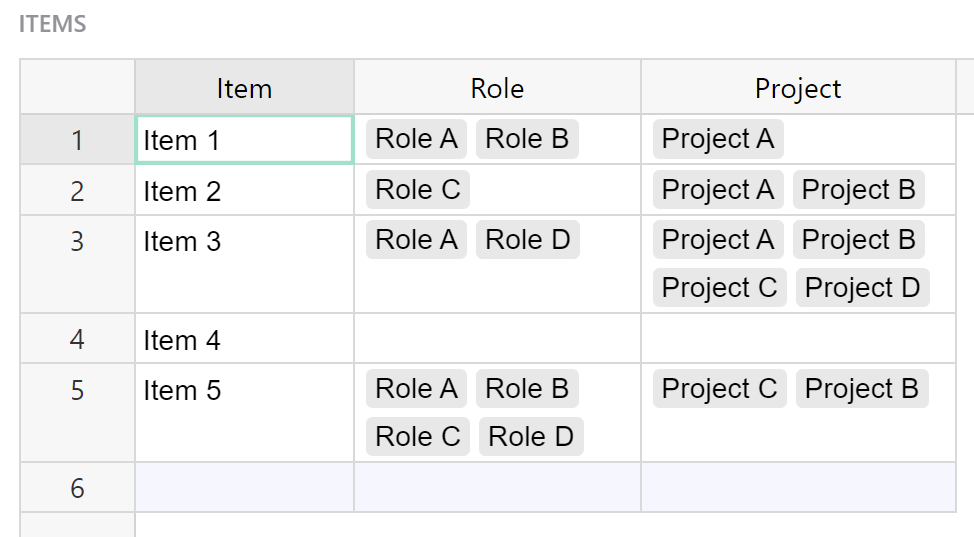The image size is (974, 537).
Task: Click the empty Role cell for Item 4
Action: pyautogui.click(x=497, y=339)
